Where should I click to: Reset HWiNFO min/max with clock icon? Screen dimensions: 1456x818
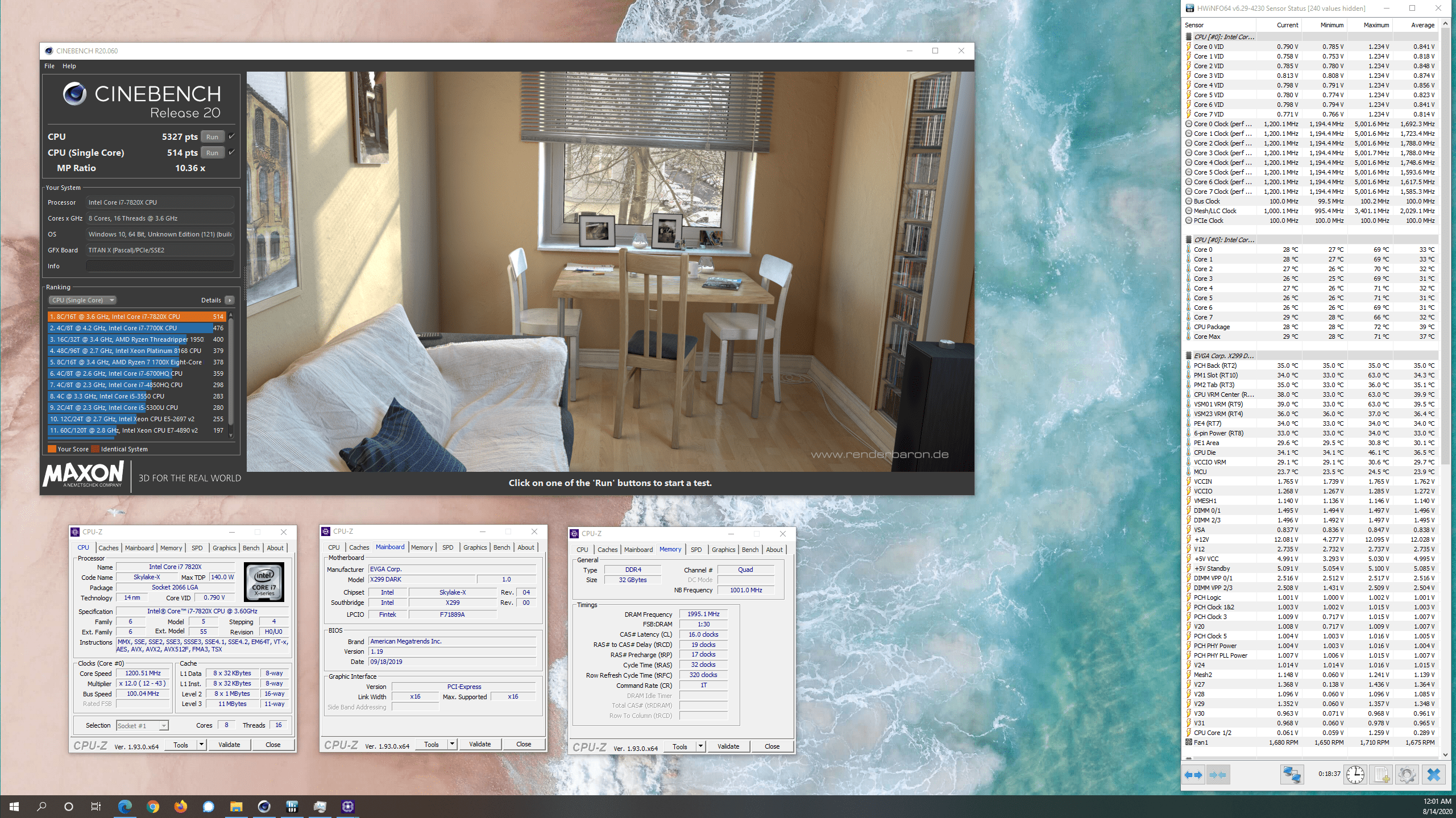pyautogui.click(x=1355, y=774)
